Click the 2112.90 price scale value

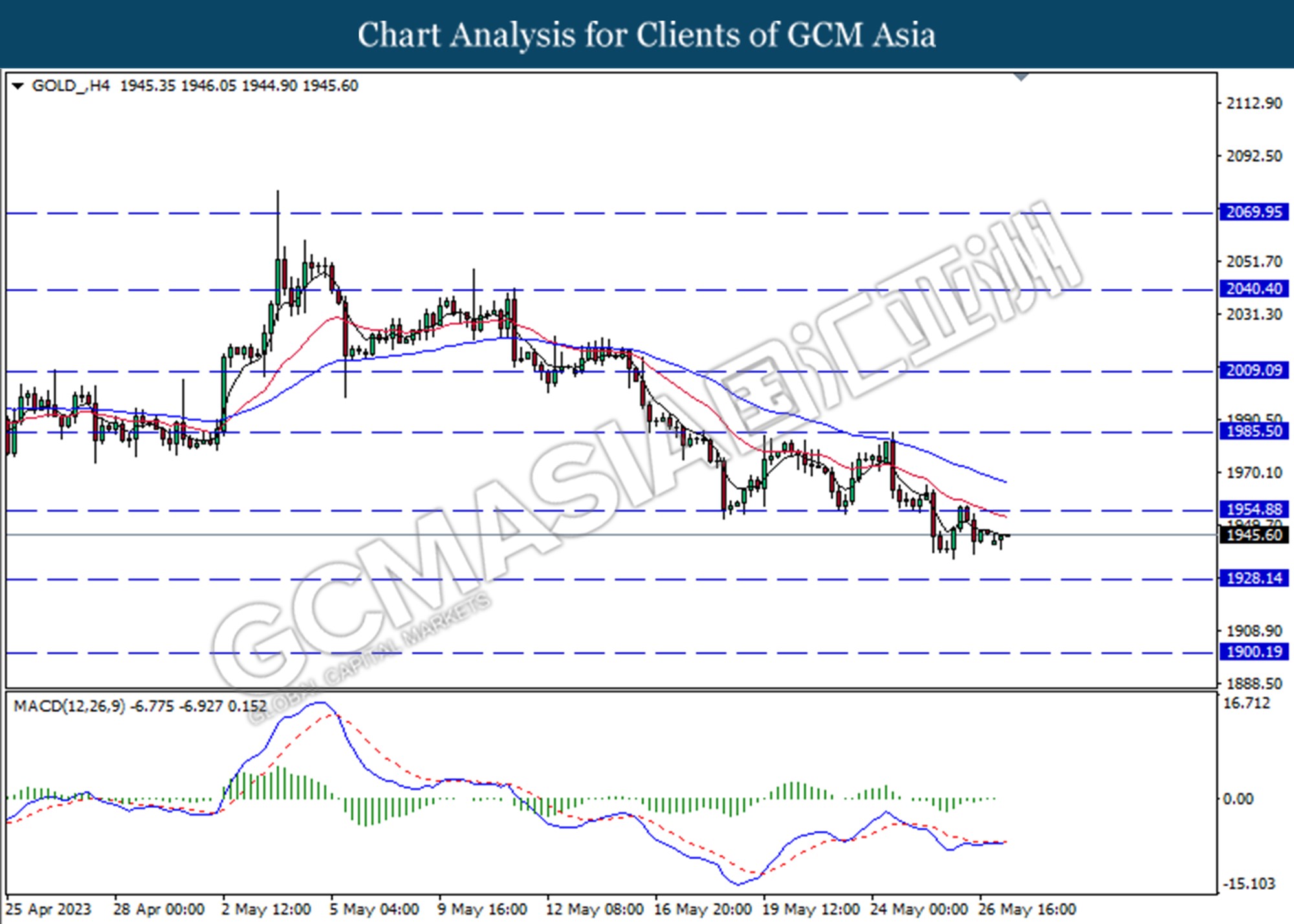(x=1254, y=104)
